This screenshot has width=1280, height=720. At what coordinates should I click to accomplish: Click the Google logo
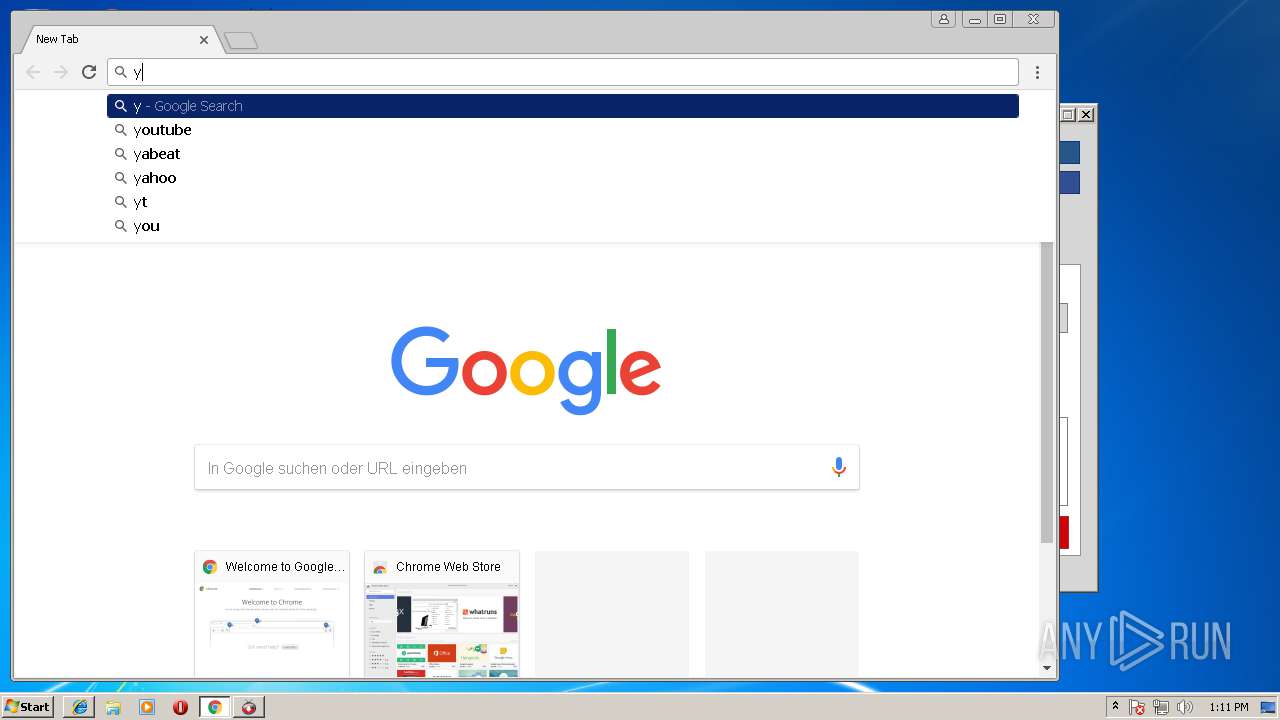pos(526,369)
